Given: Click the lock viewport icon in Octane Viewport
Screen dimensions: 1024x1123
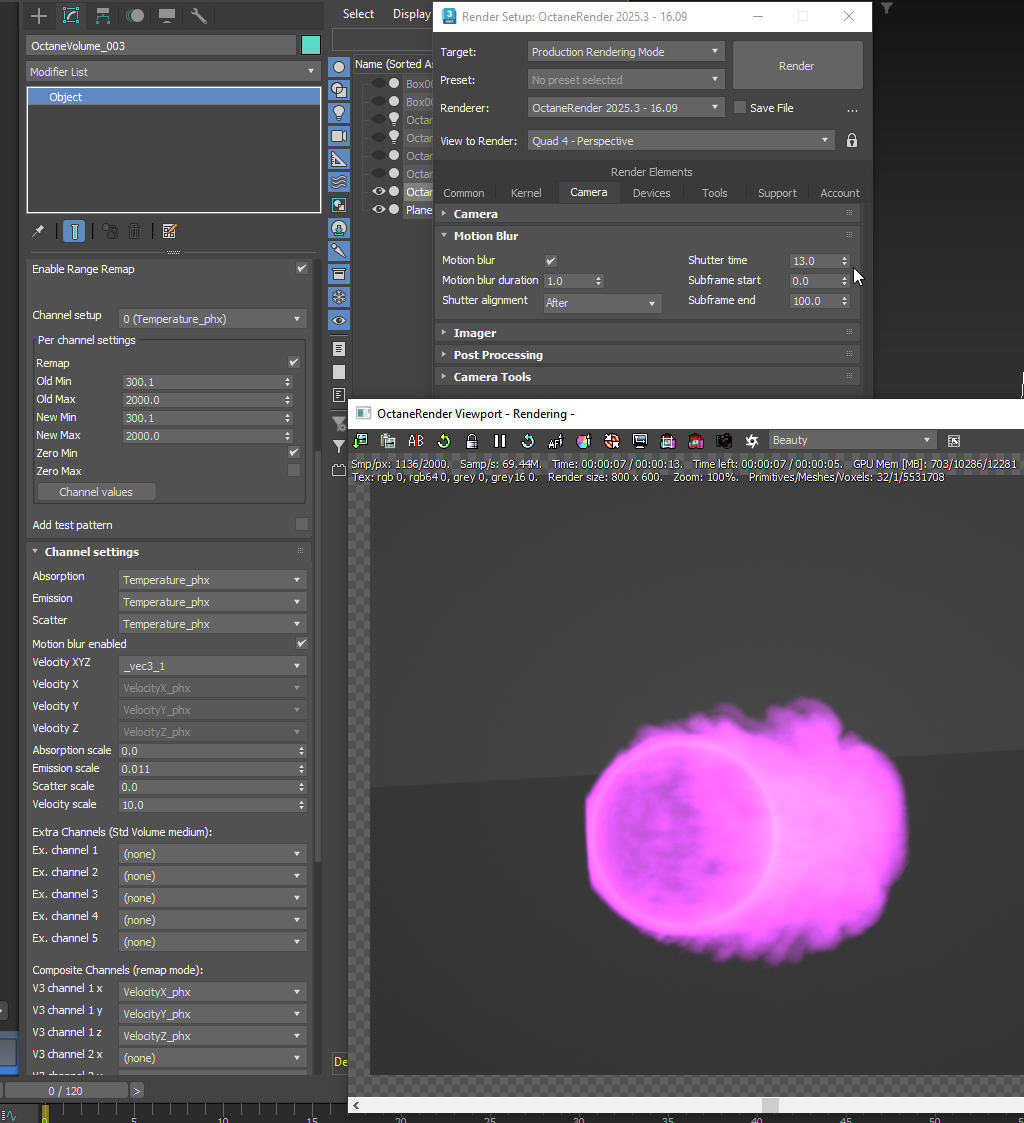Looking at the screenshot, I should pyautogui.click(x=471, y=441).
